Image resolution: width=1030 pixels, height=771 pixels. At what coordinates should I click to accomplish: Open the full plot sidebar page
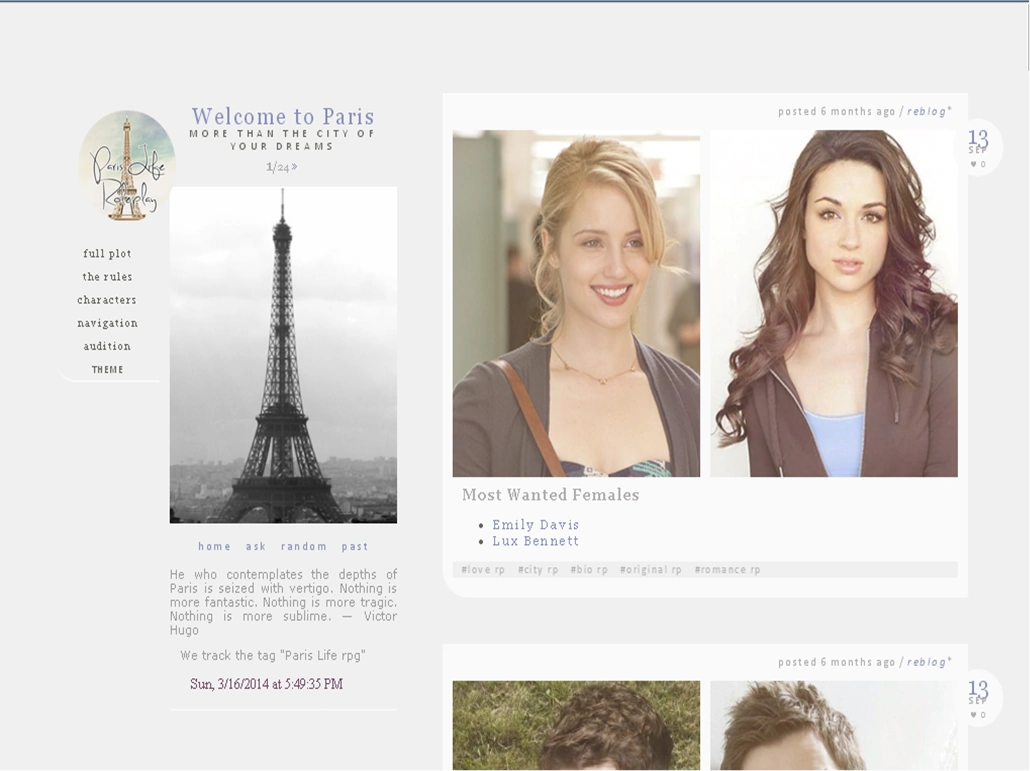point(106,253)
